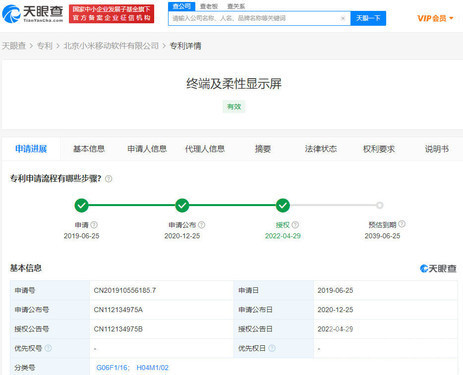Click the help icon beside 优先权号
Image resolution: width=463 pixels, height=375 pixels.
coord(48,348)
